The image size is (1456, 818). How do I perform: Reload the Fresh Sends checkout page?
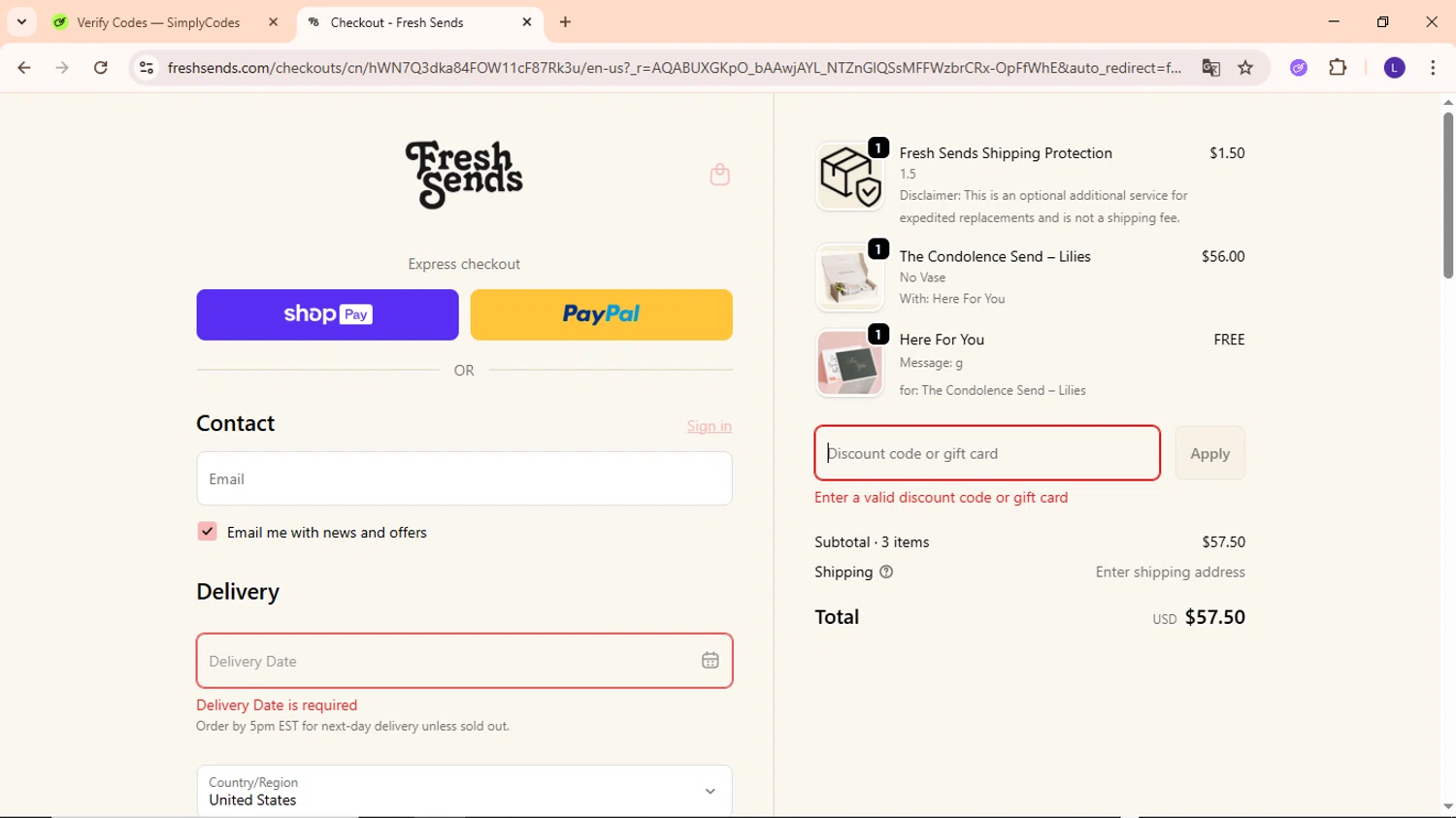(x=101, y=68)
